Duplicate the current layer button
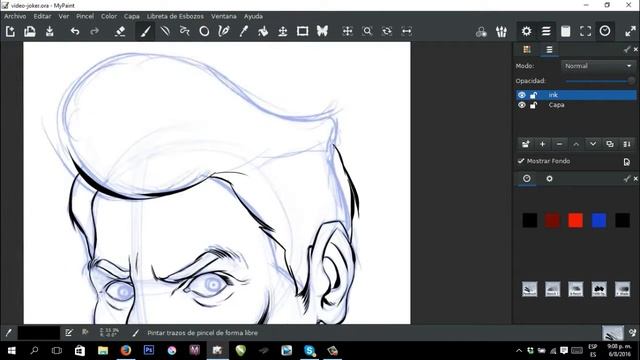This screenshot has height=360, width=640. click(x=610, y=144)
